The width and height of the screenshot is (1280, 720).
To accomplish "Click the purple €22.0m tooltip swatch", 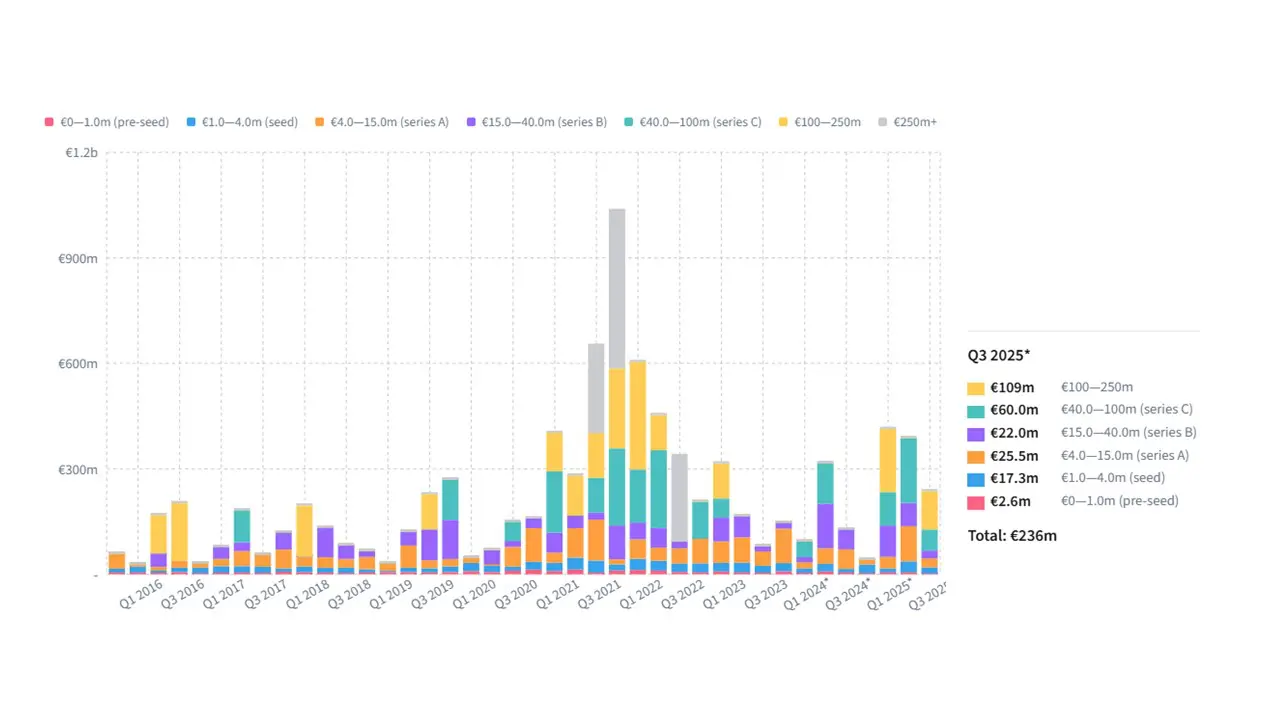I will [976, 433].
